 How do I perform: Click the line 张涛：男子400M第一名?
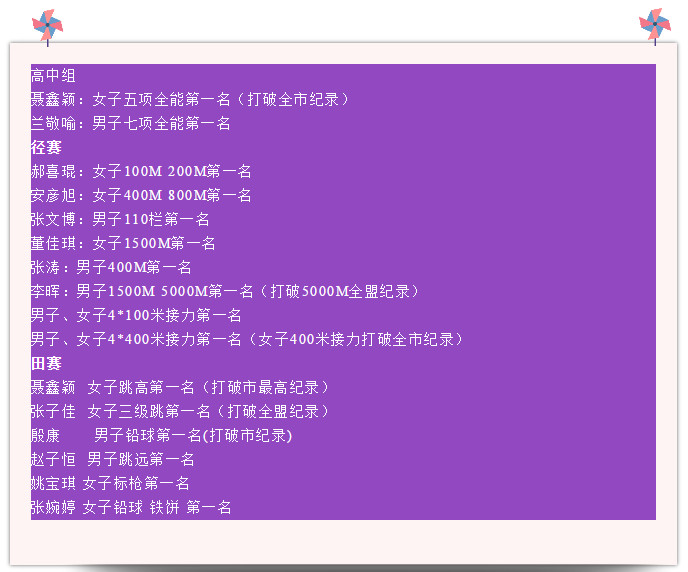point(111,267)
